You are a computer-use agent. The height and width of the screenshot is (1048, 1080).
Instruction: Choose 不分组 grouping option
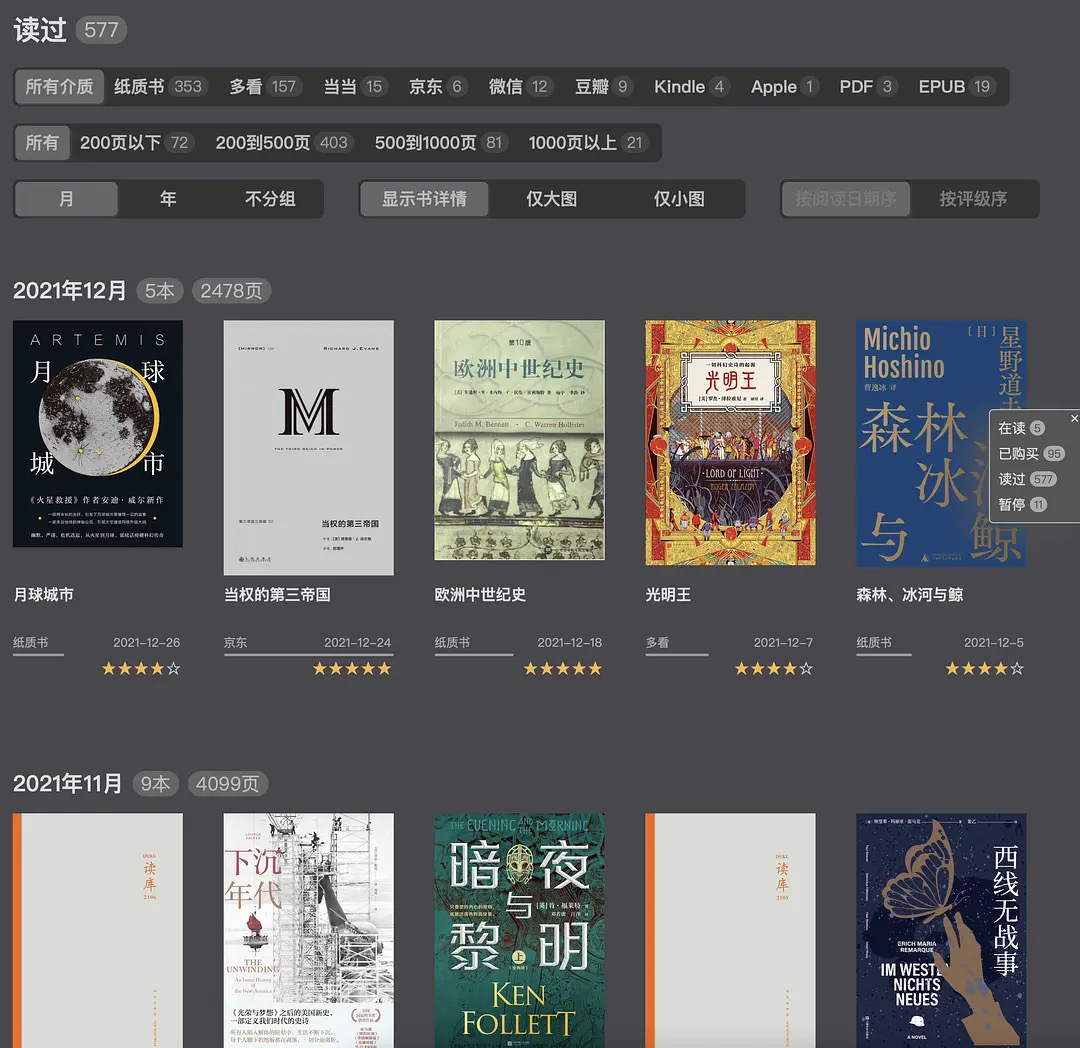click(x=271, y=199)
